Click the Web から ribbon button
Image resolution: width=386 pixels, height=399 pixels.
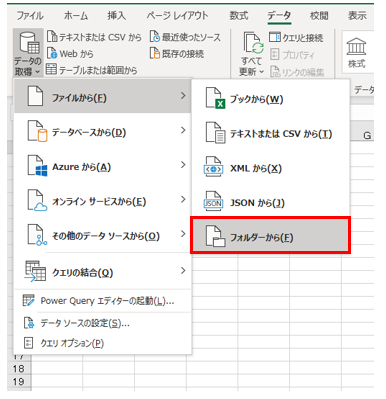pyautogui.click(x=70, y=53)
